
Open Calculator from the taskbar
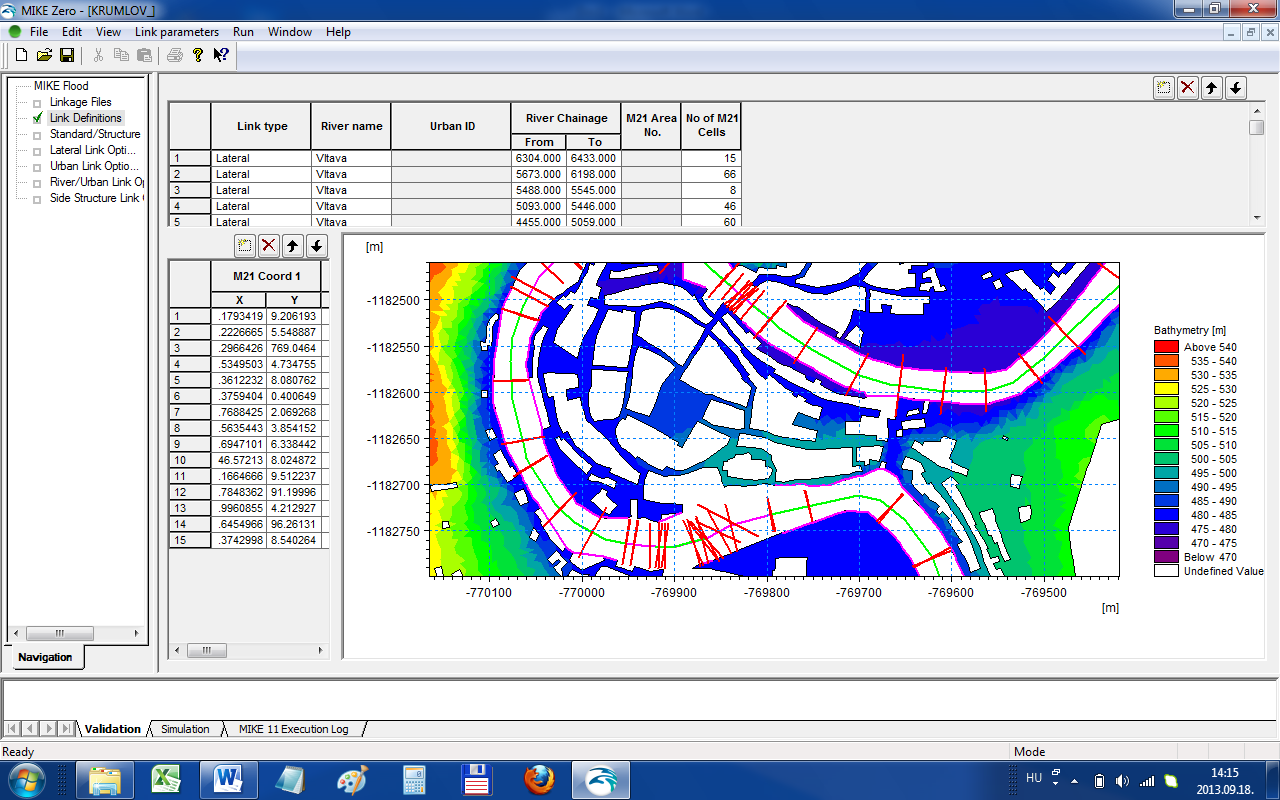point(414,779)
